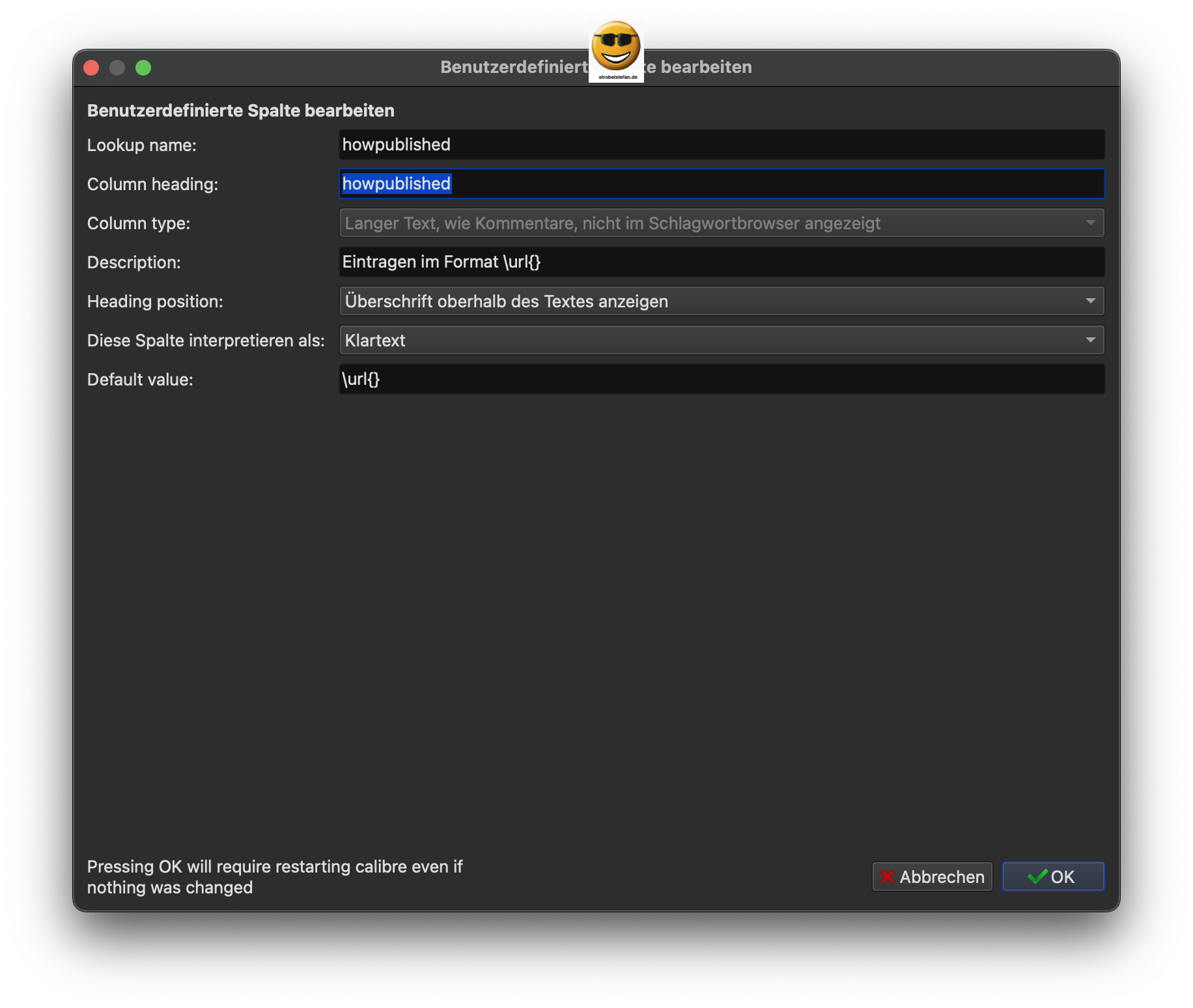Minimize the window using the gray button
This screenshot has width=1193, height=1008.
pos(117,68)
